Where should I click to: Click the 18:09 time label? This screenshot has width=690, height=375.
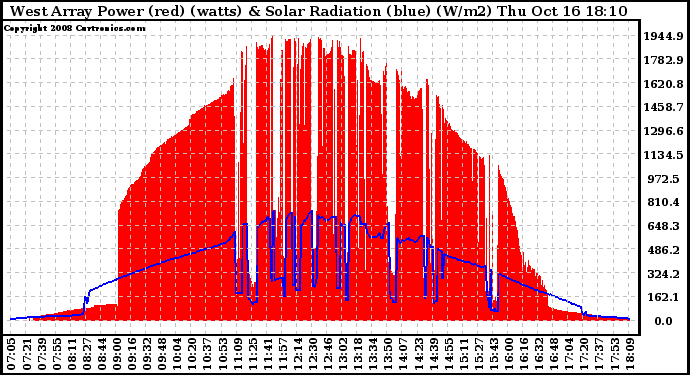click(x=629, y=354)
